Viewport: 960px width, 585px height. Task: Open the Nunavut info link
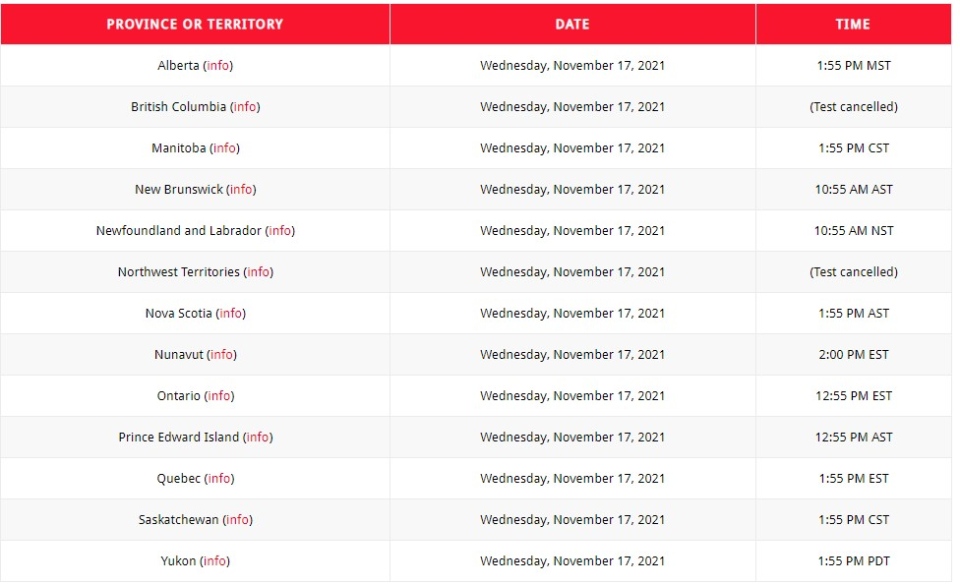222,354
